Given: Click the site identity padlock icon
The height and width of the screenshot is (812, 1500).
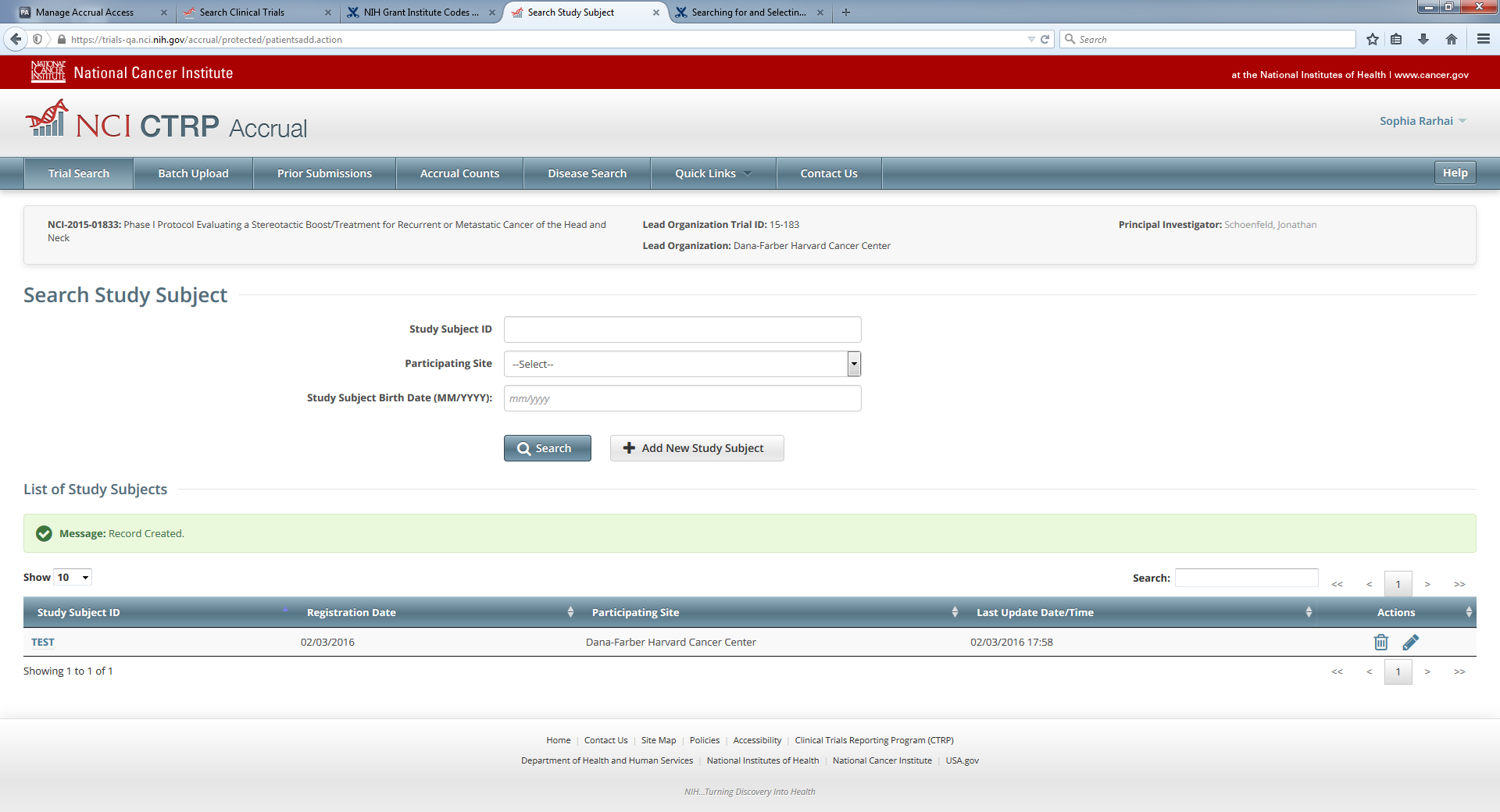Looking at the screenshot, I should pos(62,39).
